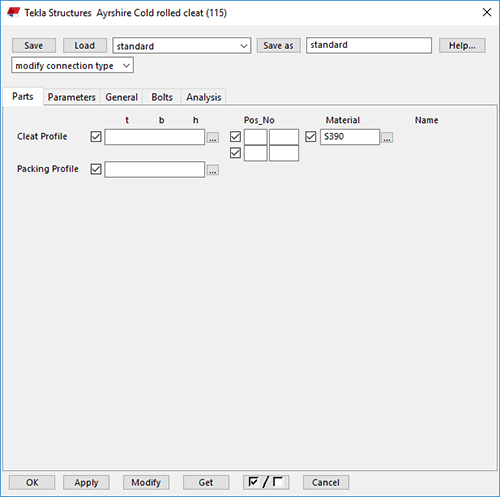
Task: Toggle the Packing Profile checkbox
Action: pyautogui.click(x=96, y=169)
